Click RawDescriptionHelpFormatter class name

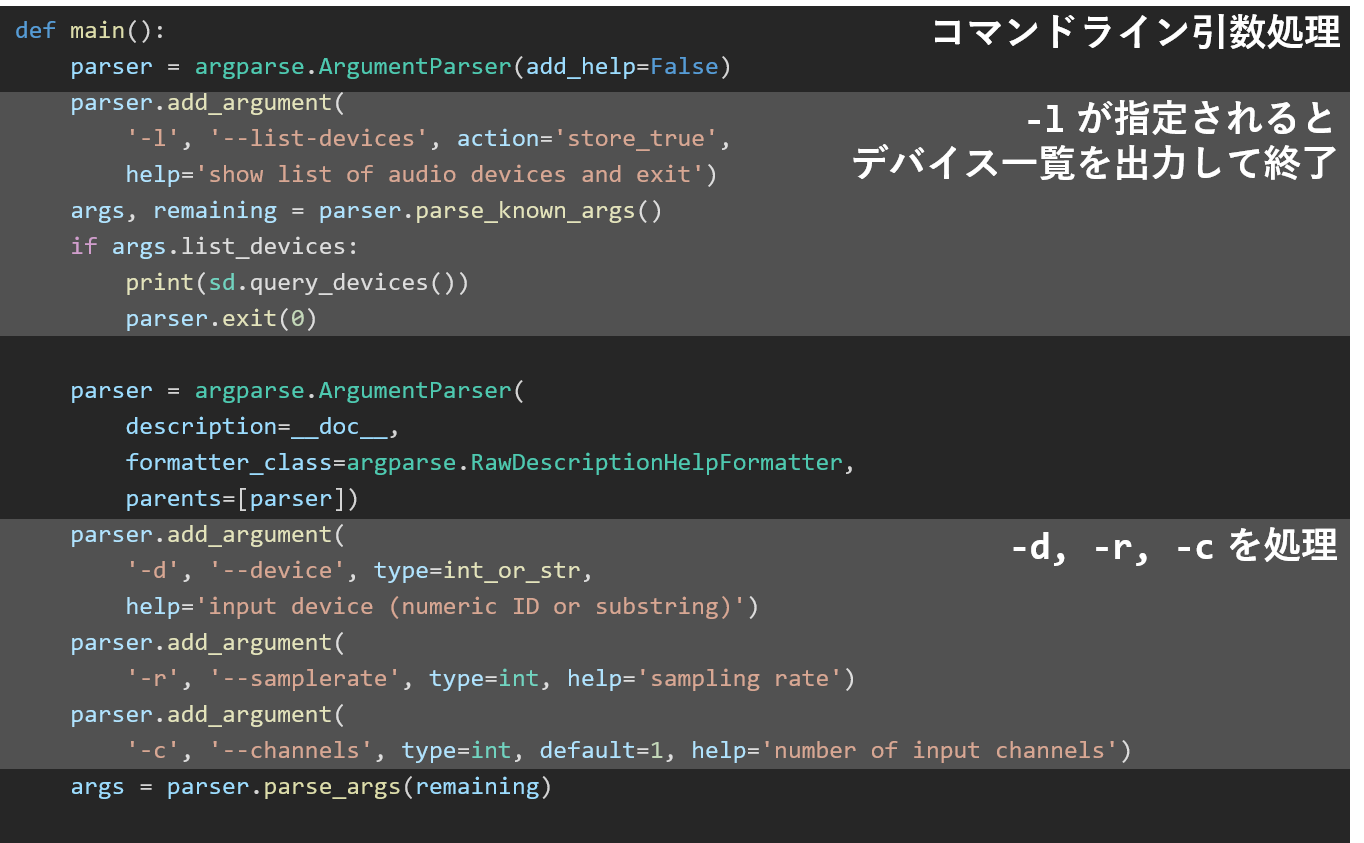(657, 463)
